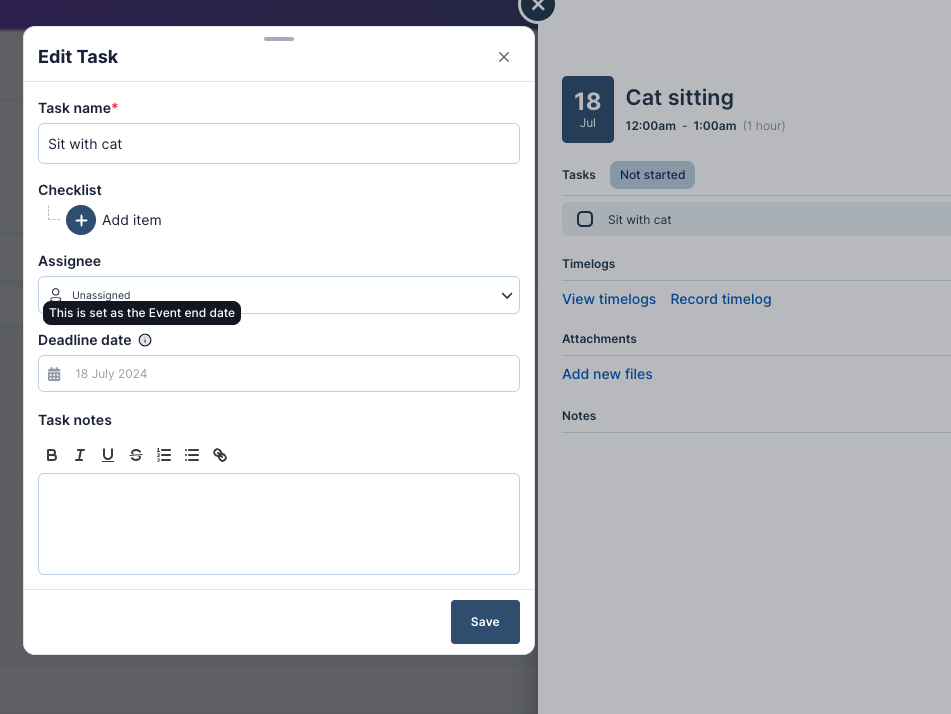Check the Sit with cat task checkbox

[586, 219]
